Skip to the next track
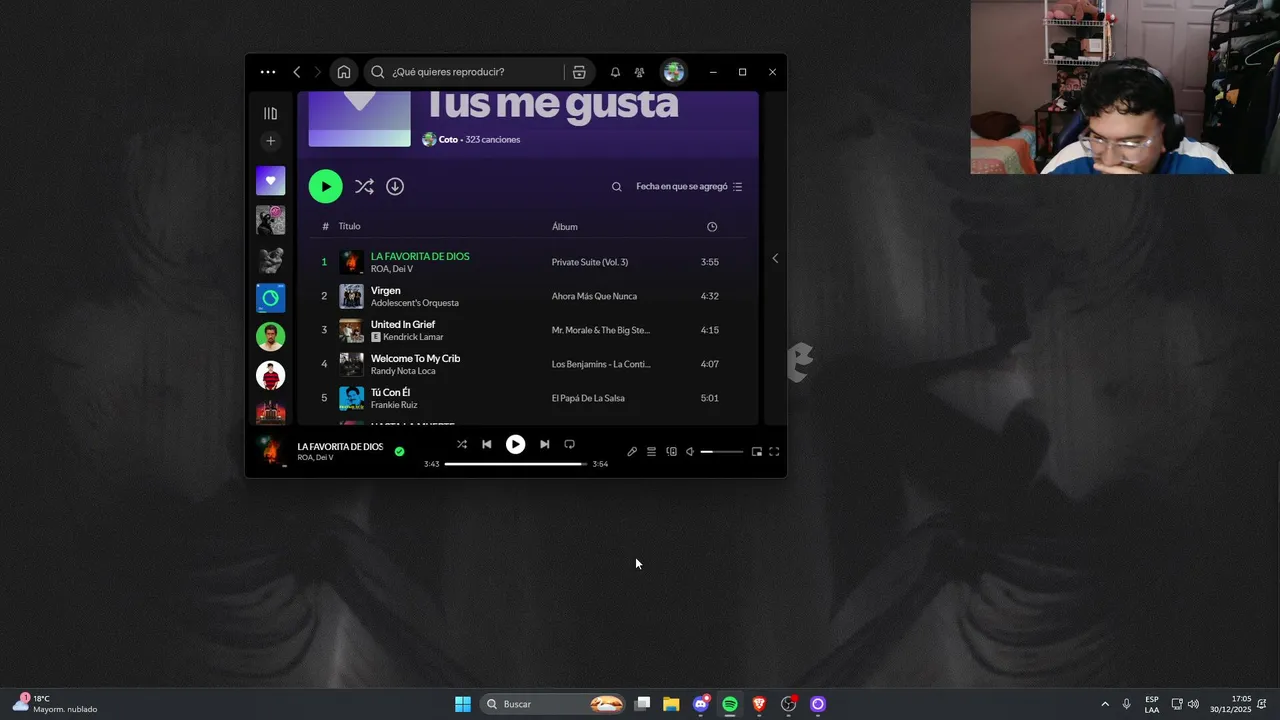 pos(544,444)
